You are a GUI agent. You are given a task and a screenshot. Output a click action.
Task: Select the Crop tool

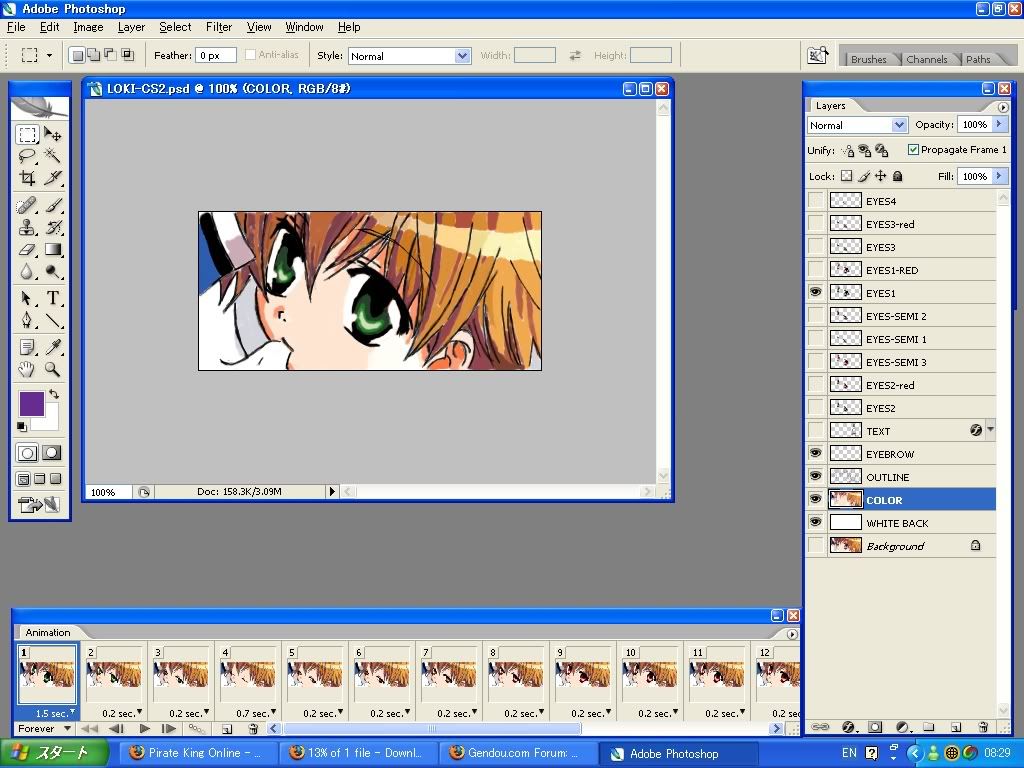28,178
